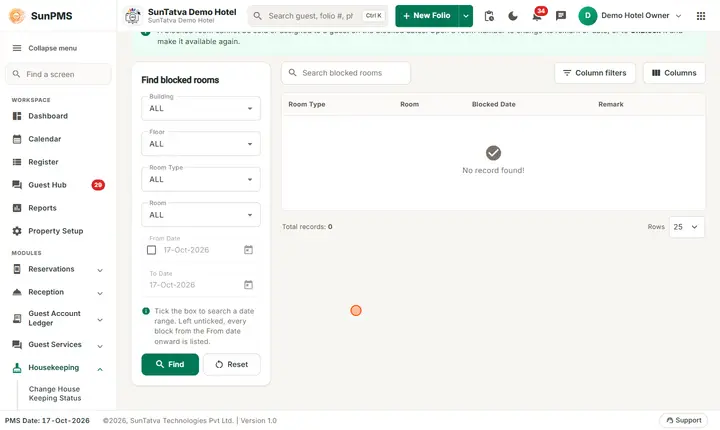Open the Columns chooser
Screen dimensions: 720x430
tap(674, 73)
